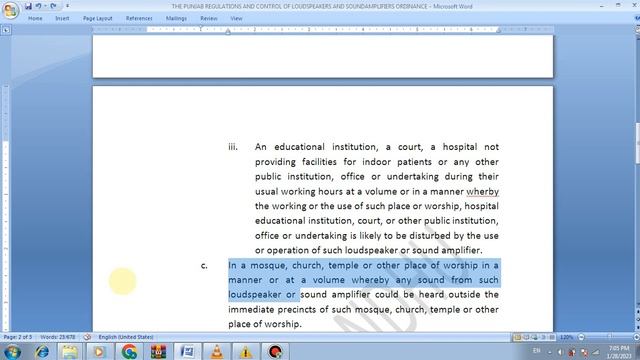Screen dimensions: 640x360
Task: Open Windows Explorer folder from the taskbar
Action: pos(70,351)
